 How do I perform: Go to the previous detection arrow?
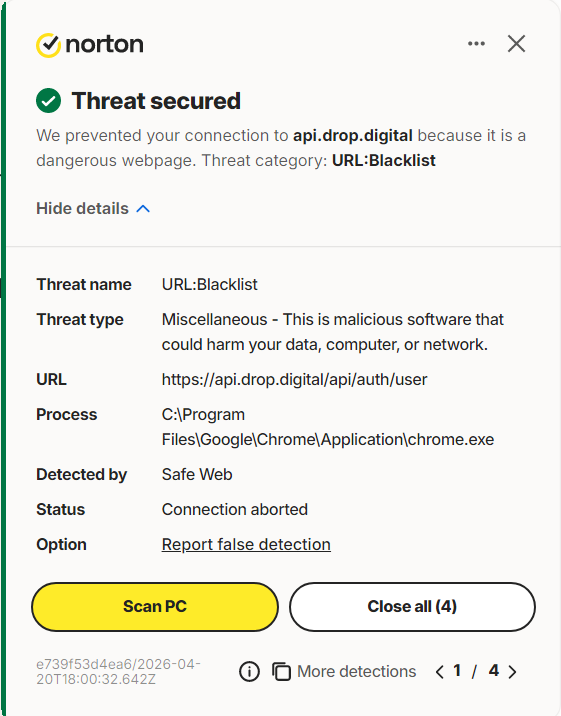440,672
